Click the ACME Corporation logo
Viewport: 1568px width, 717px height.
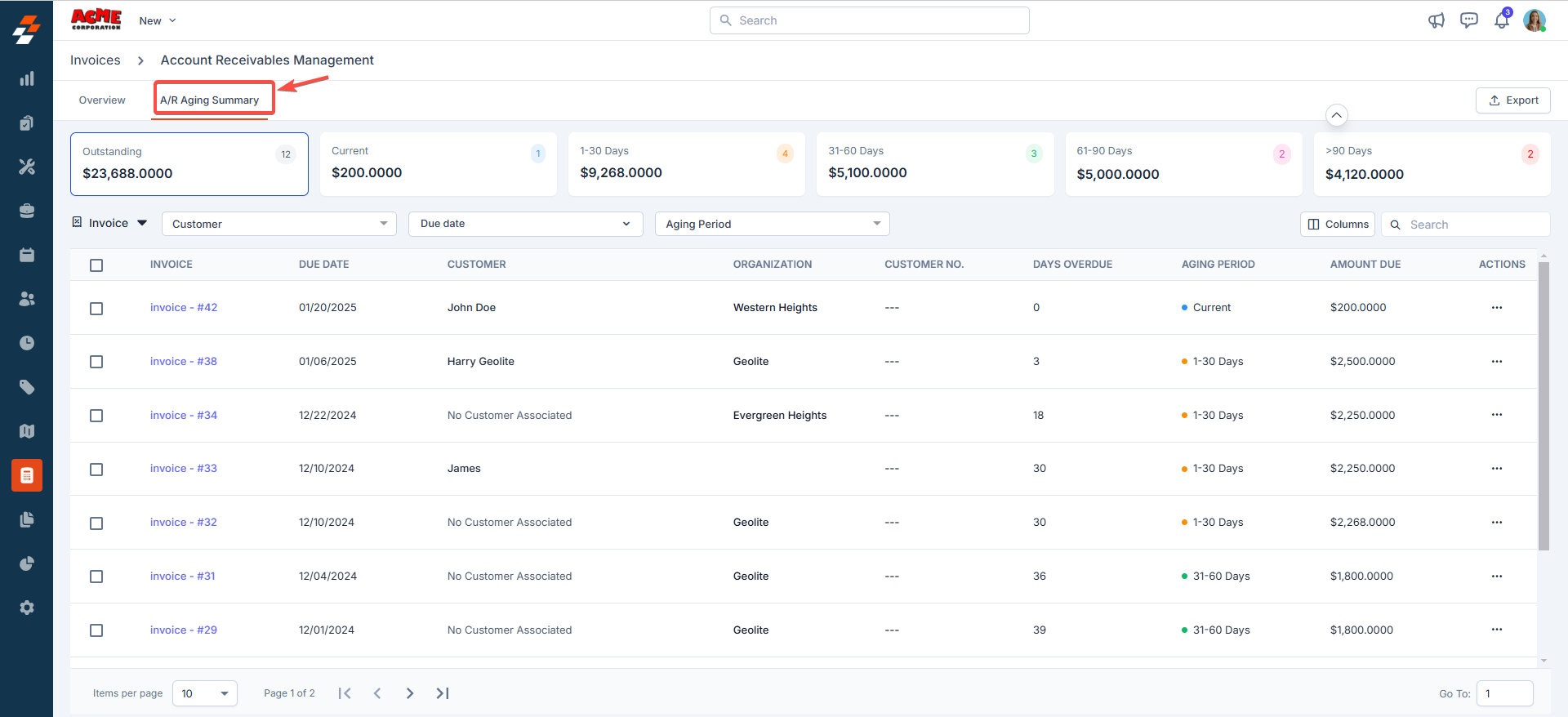pyautogui.click(x=96, y=20)
